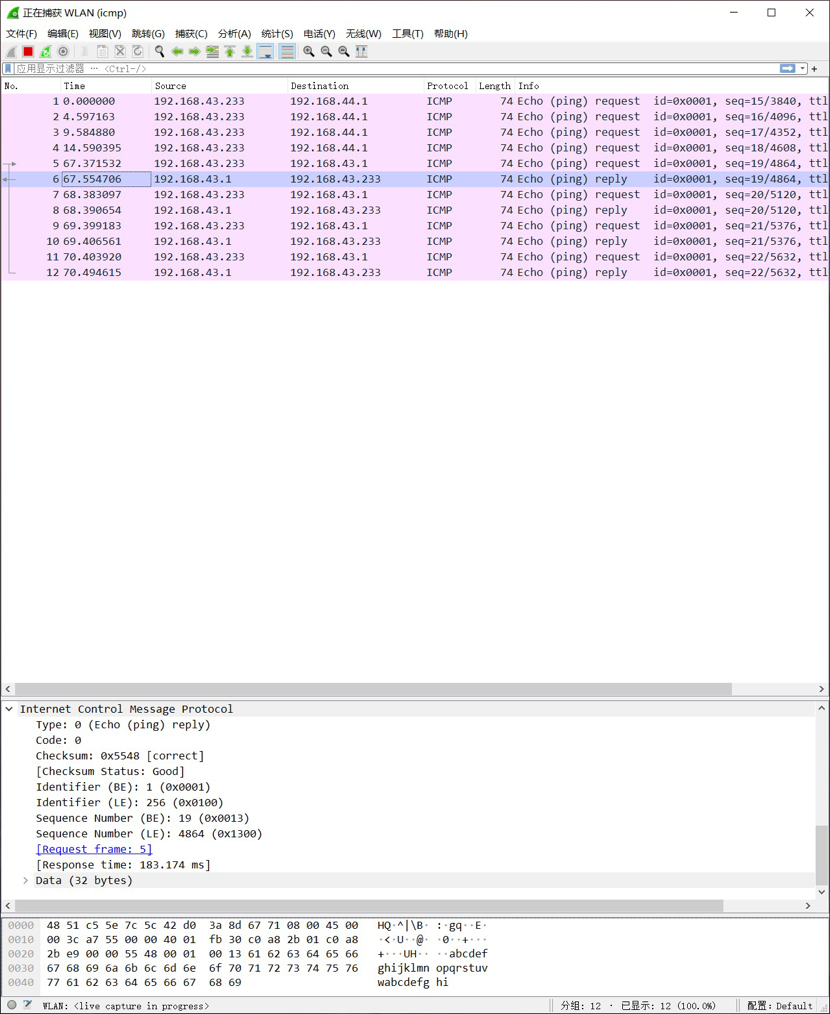Select packet 1 at time 0.000000
This screenshot has width=830, height=1014.
[415, 102]
